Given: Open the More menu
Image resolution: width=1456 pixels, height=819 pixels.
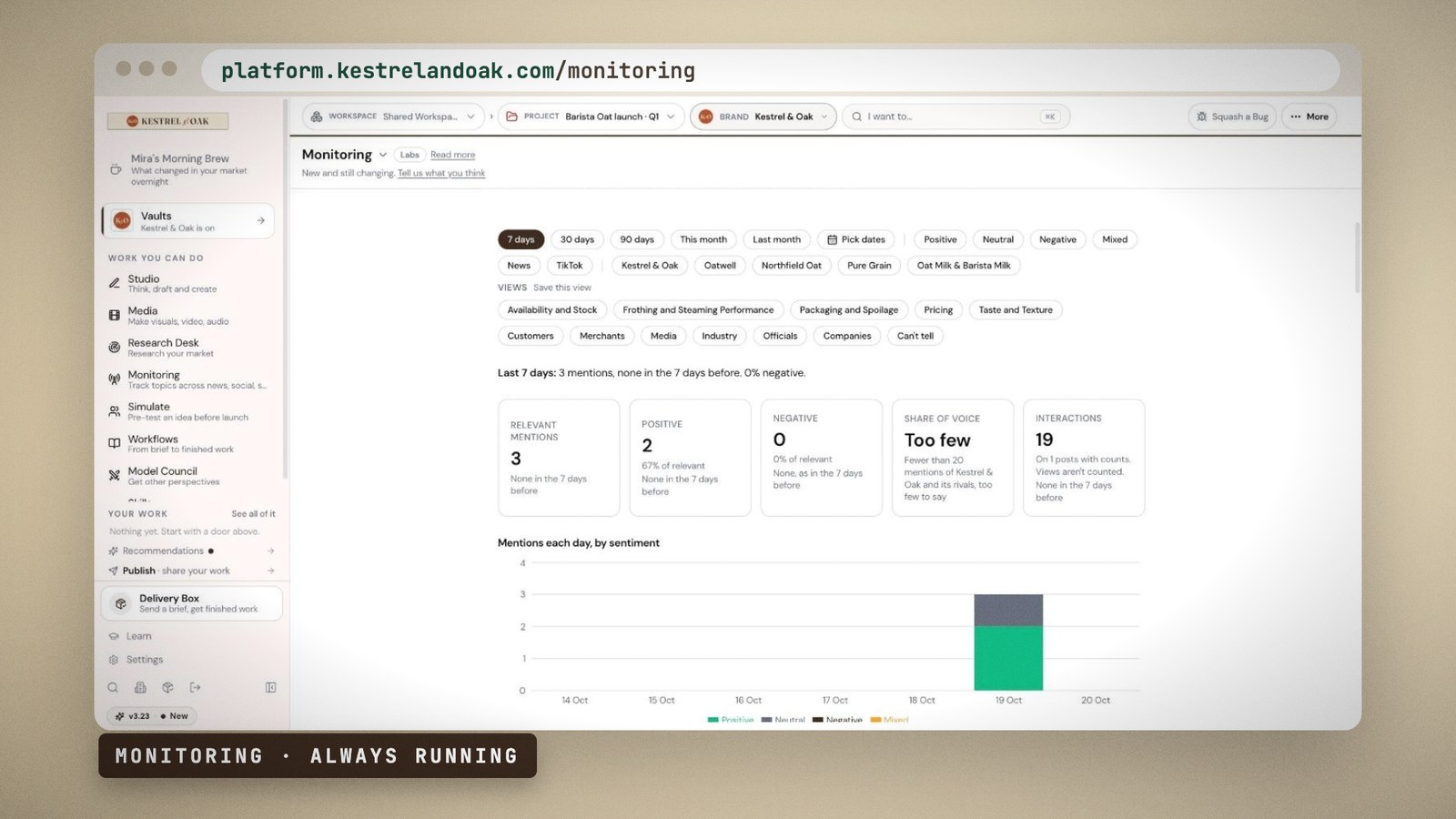Looking at the screenshot, I should coord(1309,116).
